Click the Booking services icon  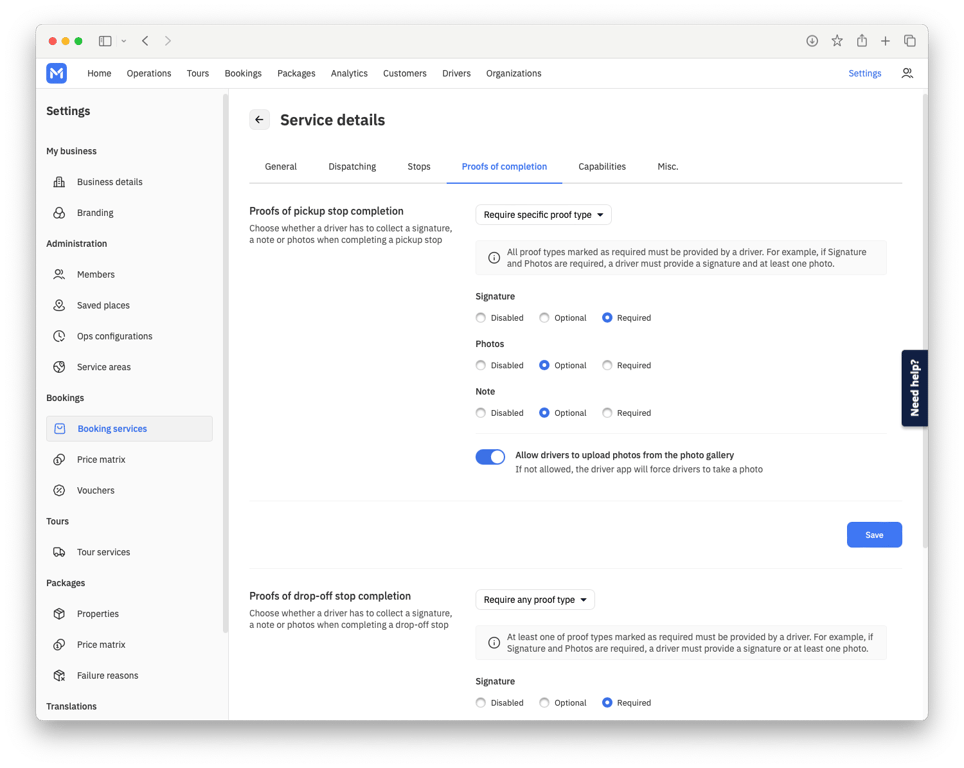click(60, 429)
